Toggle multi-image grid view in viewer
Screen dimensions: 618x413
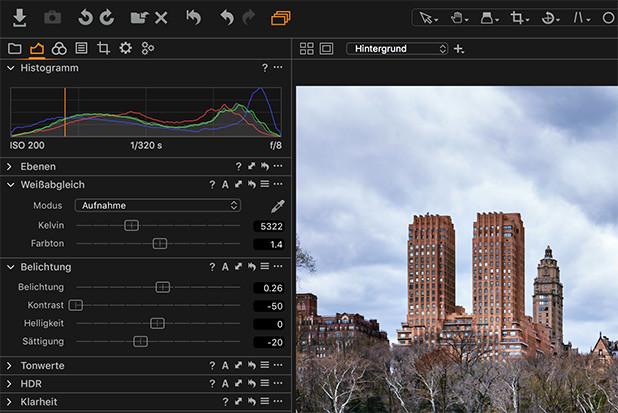(x=307, y=49)
